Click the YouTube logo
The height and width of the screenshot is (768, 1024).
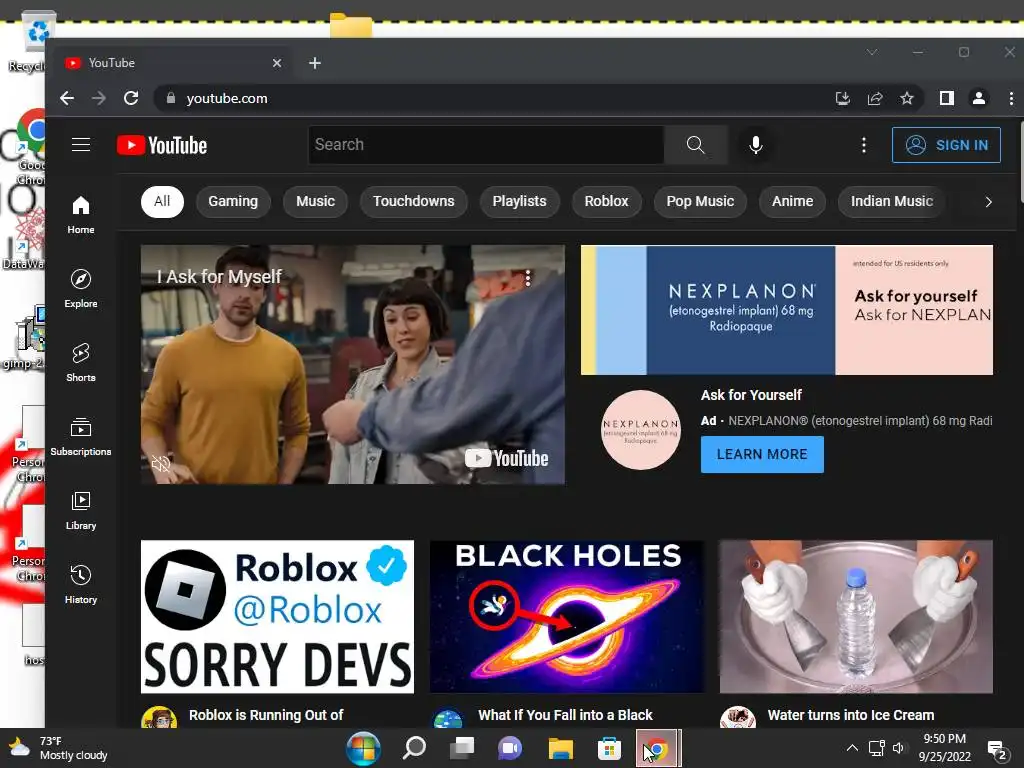[162, 145]
